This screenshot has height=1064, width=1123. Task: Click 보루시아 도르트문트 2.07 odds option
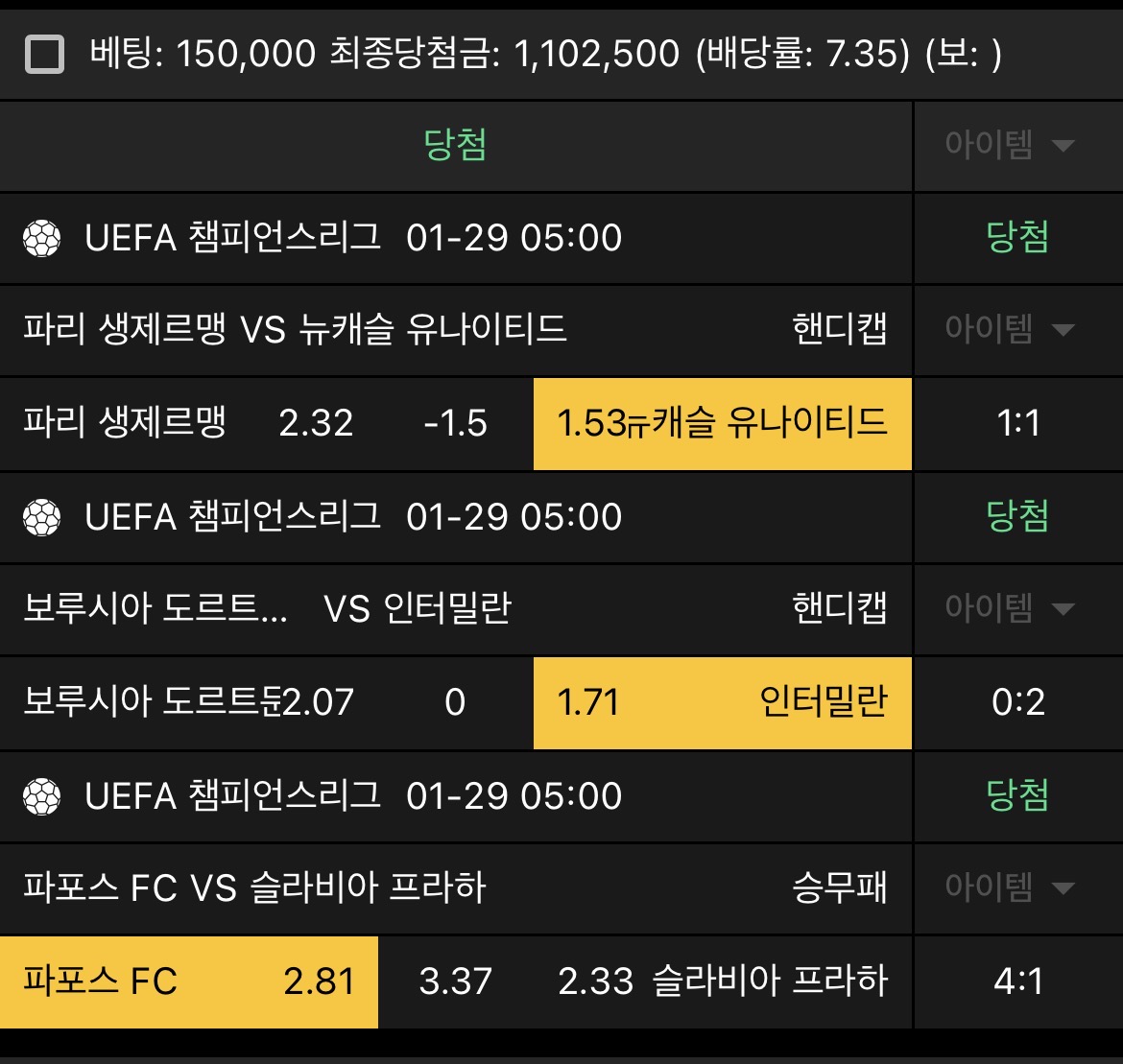(188, 702)
